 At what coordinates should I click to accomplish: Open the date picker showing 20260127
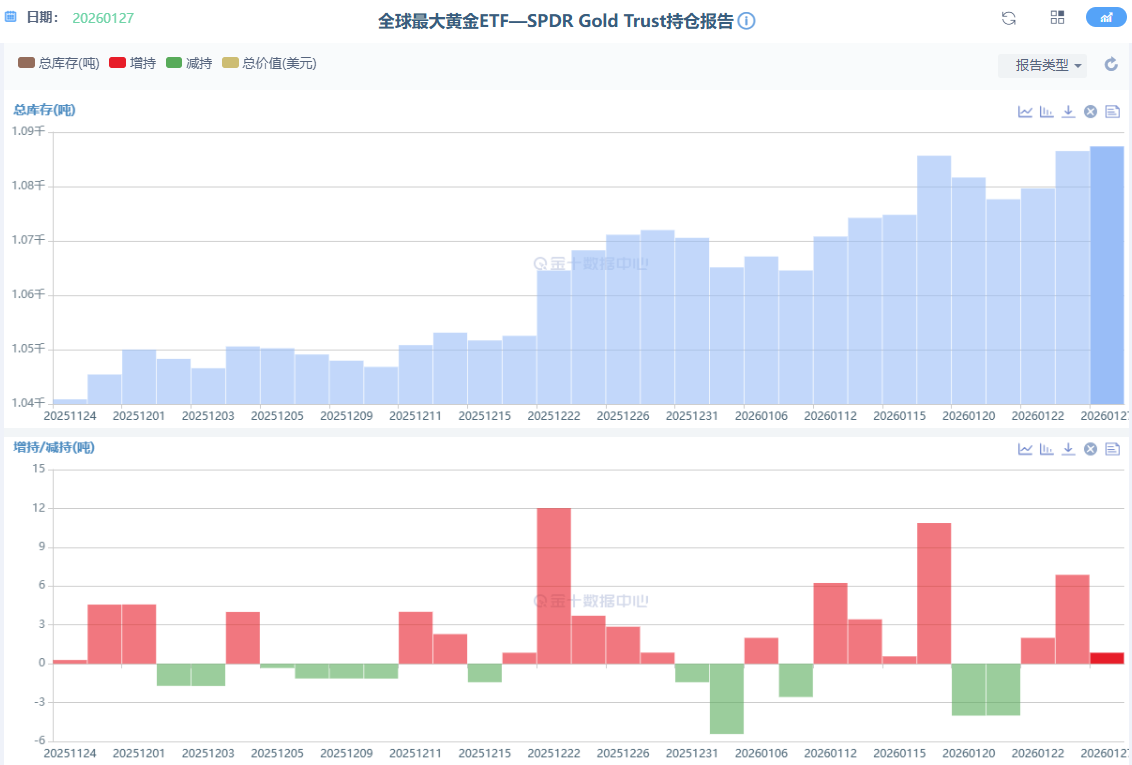pos(103,18)
